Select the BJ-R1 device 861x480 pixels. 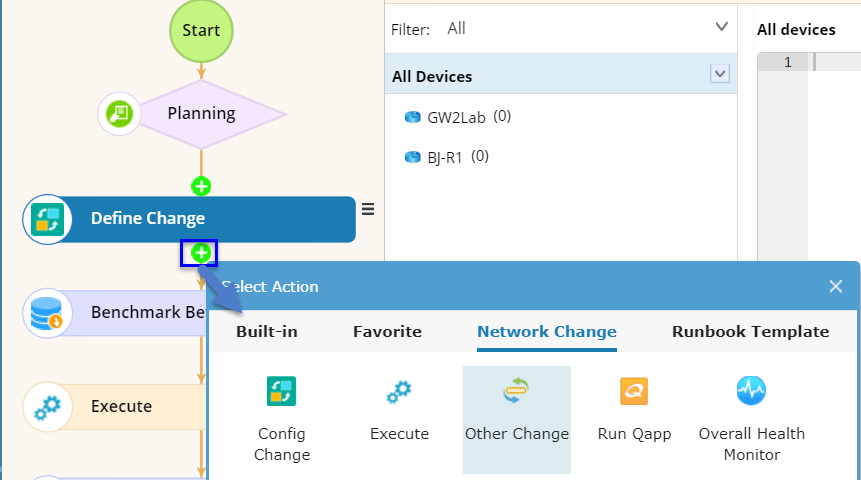point(444,157)
